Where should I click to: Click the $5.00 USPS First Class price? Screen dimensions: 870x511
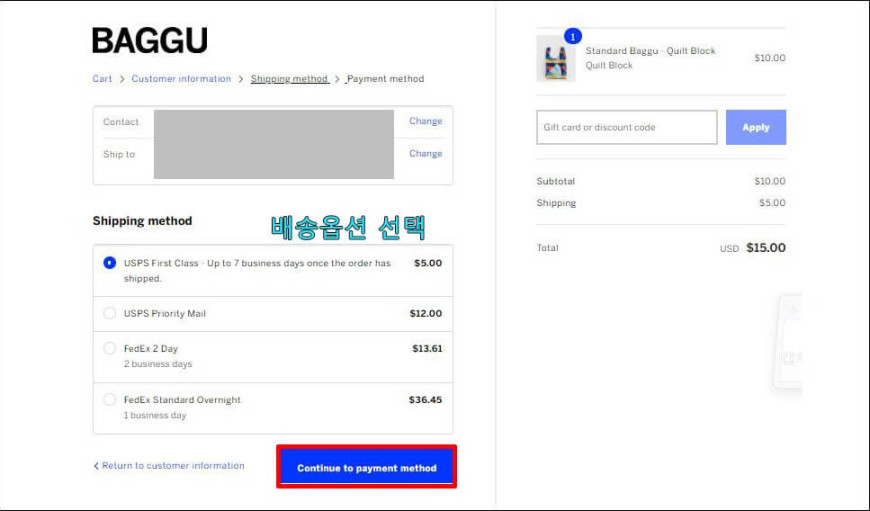click(x=428, y=263)
